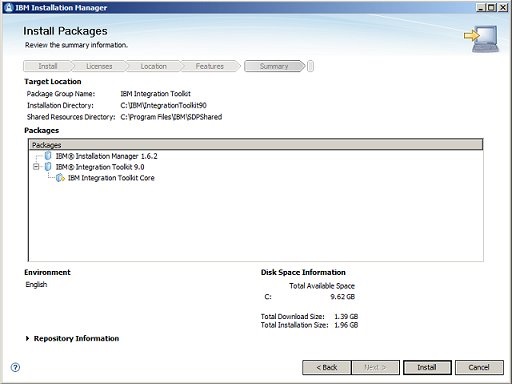
Task: Click the install computer arrow banner icon
Action: pyautogui.click(x=481, y=39)
